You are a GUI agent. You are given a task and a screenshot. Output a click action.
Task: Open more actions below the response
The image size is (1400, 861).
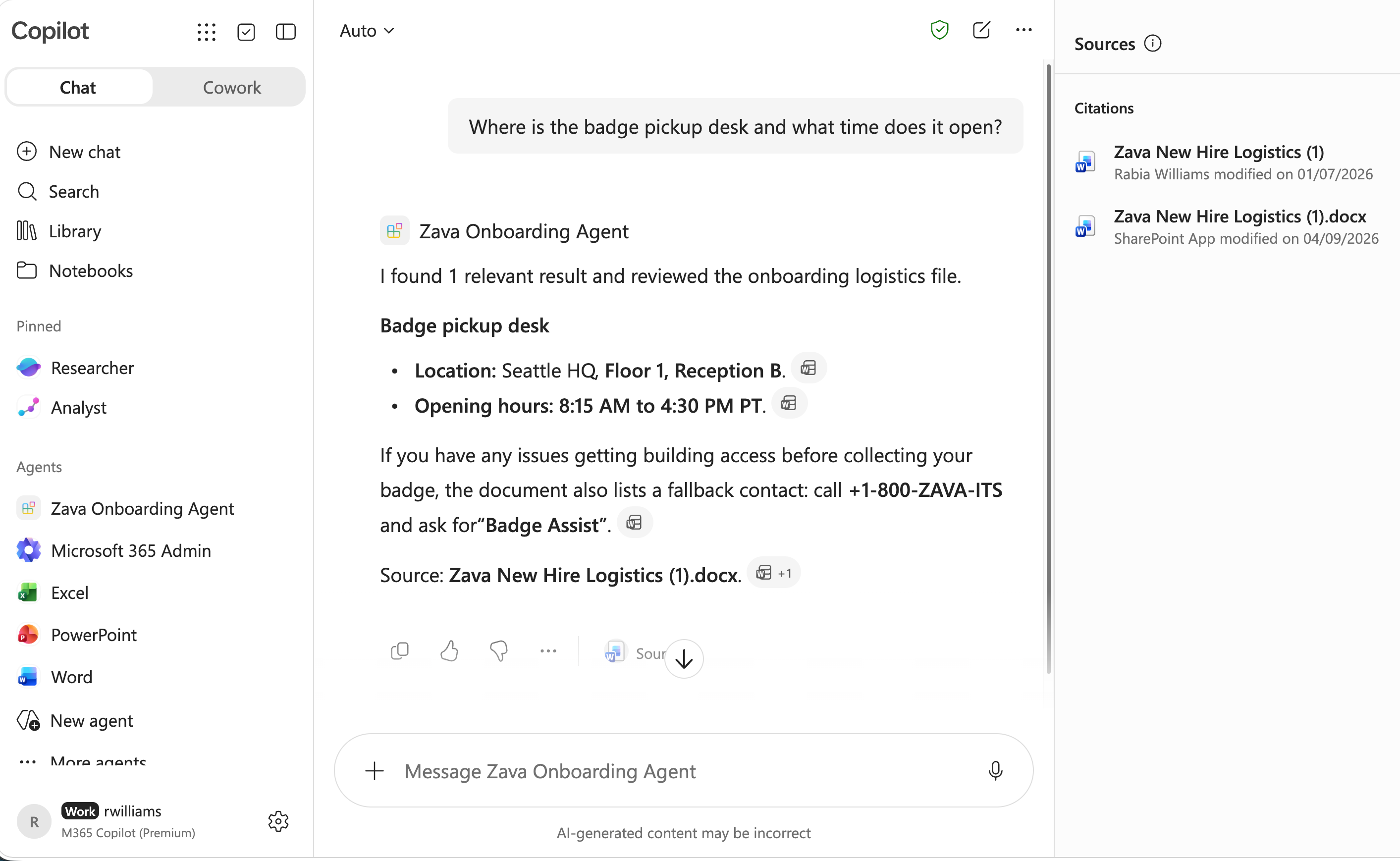(548, 650)
